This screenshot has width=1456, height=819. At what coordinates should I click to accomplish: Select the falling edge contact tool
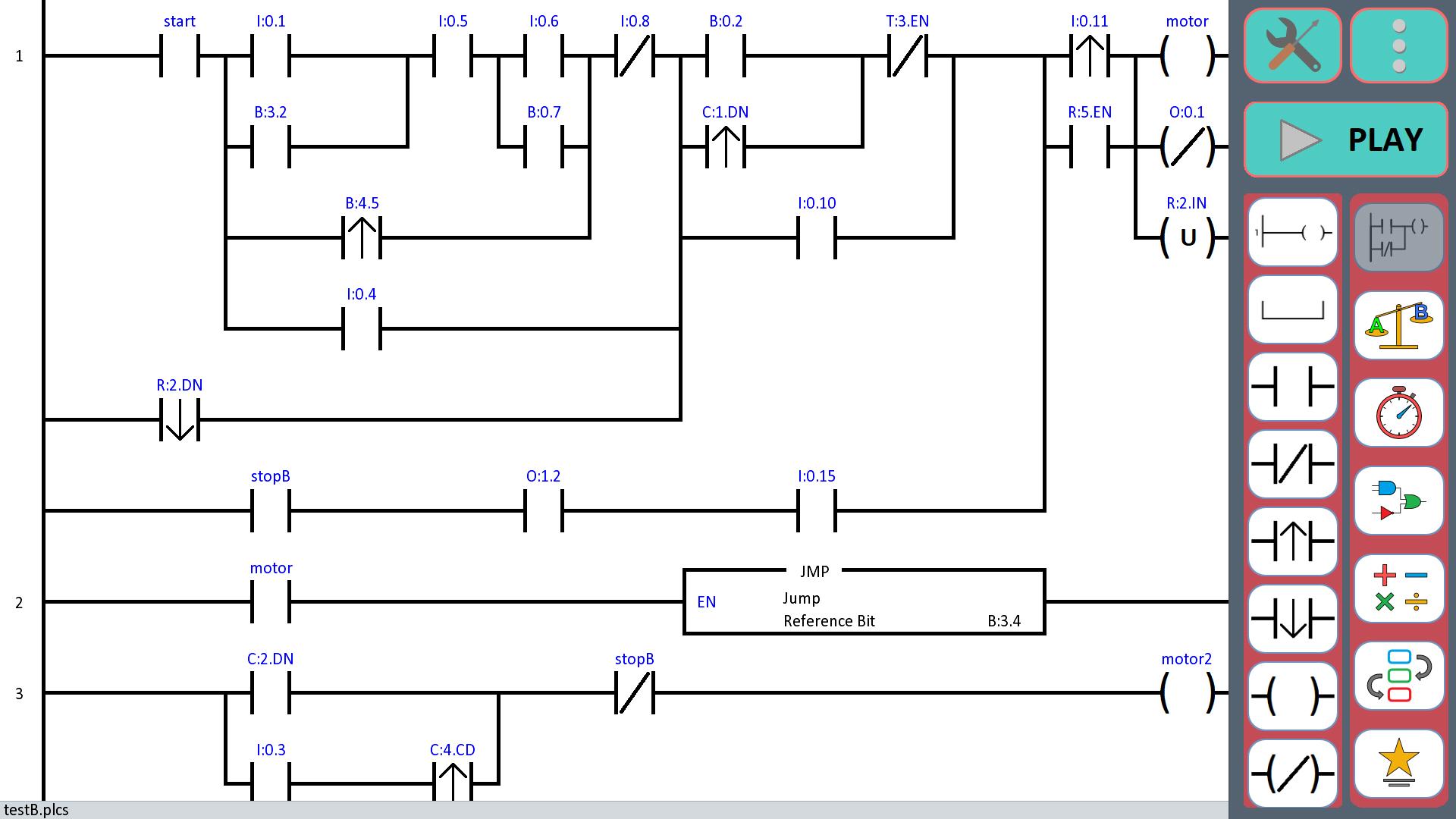click(1292, 619)
